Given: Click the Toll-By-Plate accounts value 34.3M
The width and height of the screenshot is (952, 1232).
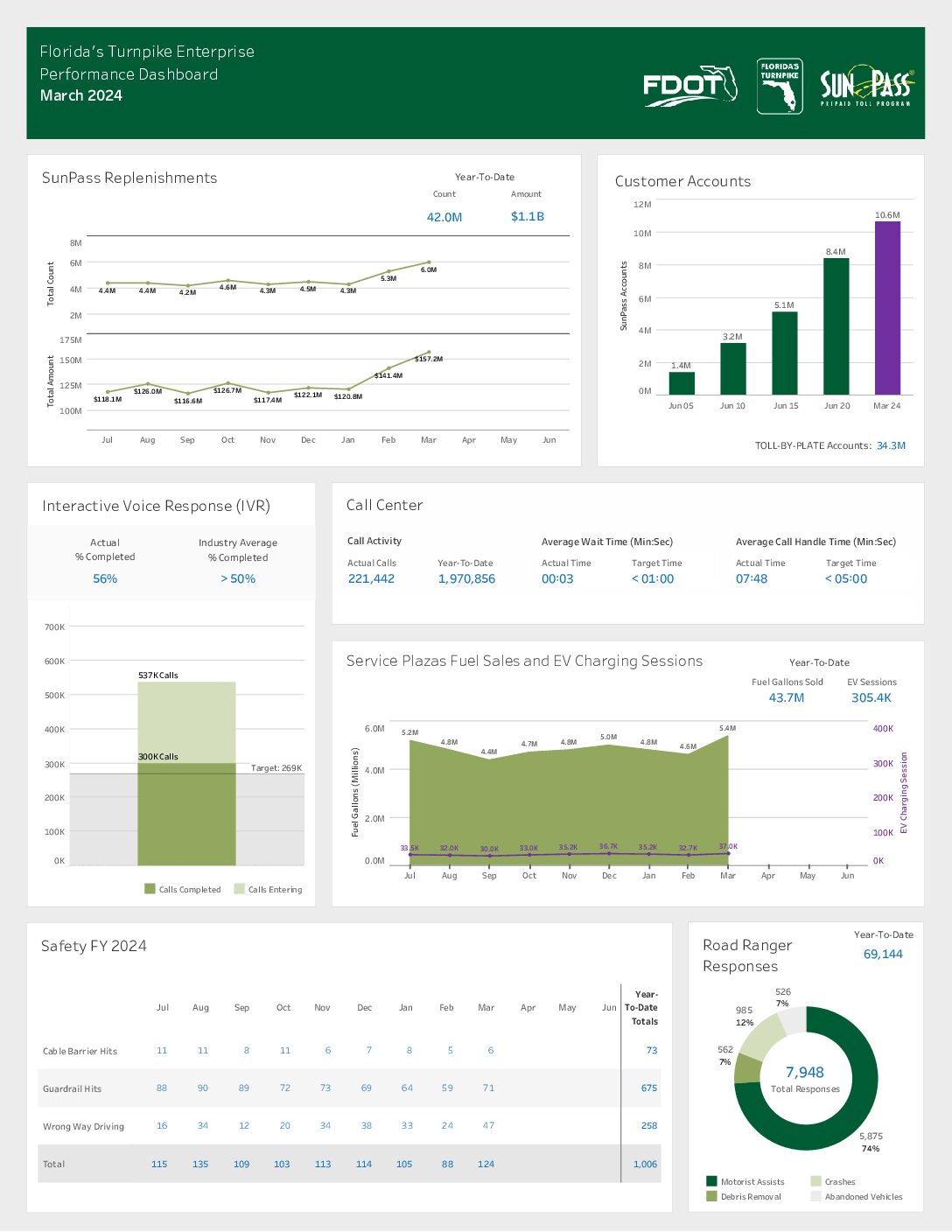Looking at the screenshot, I should 891,445.
